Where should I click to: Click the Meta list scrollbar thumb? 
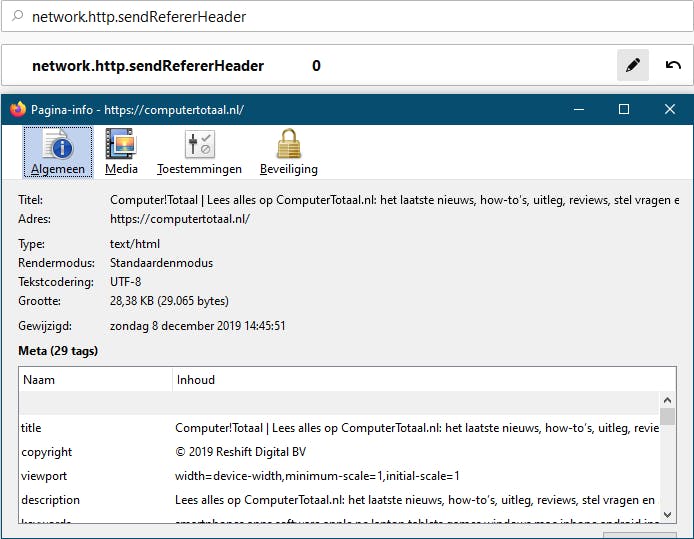[x=667, y=416]
